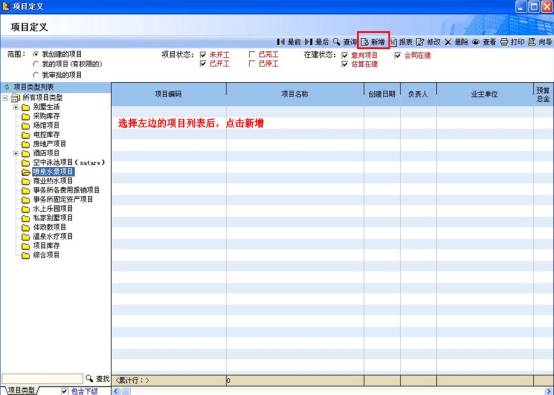Image resolution: width=554 pixels, height=395 pixels.
Task: Toggle the 意向项目 checkbox
Action: [x=345, y=55]
